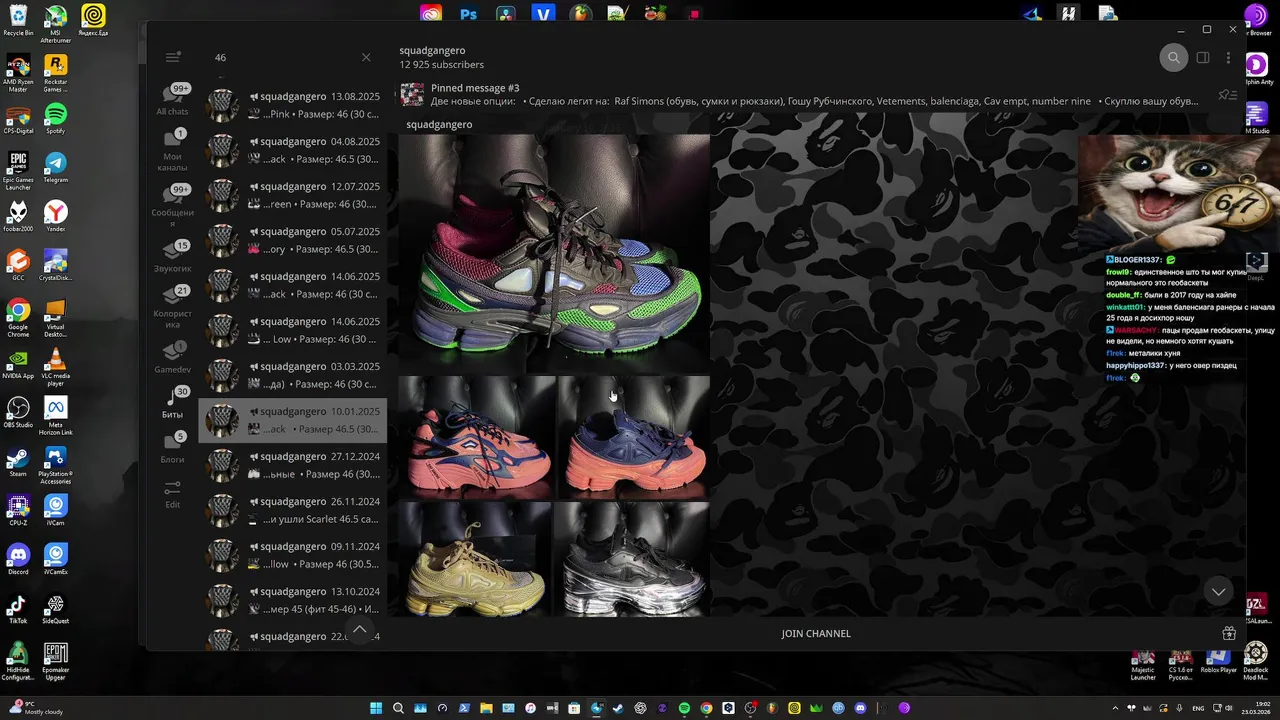Open the Яндекс.Еда desktop shortcut
1280x720 pixels.
point(93,21)
